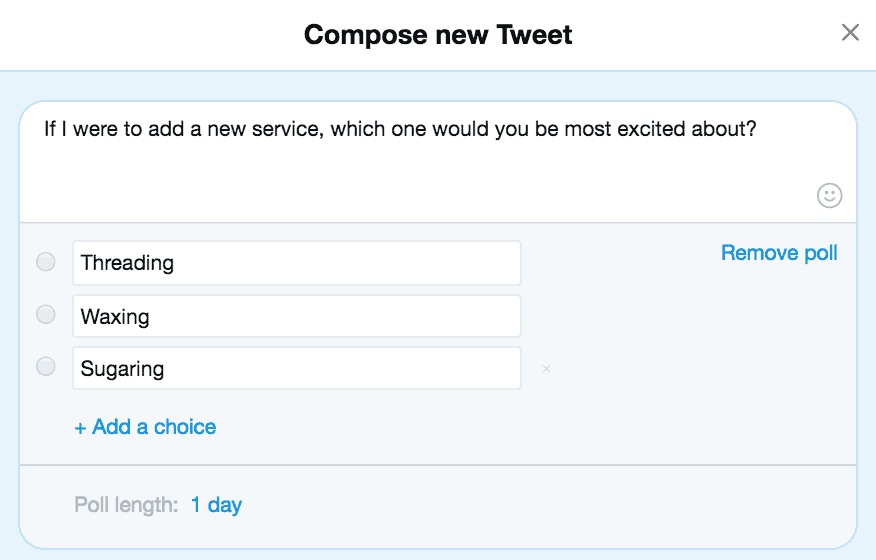
Task: Open the emoji picker smiley icon
Action: [x=829, y=195]
